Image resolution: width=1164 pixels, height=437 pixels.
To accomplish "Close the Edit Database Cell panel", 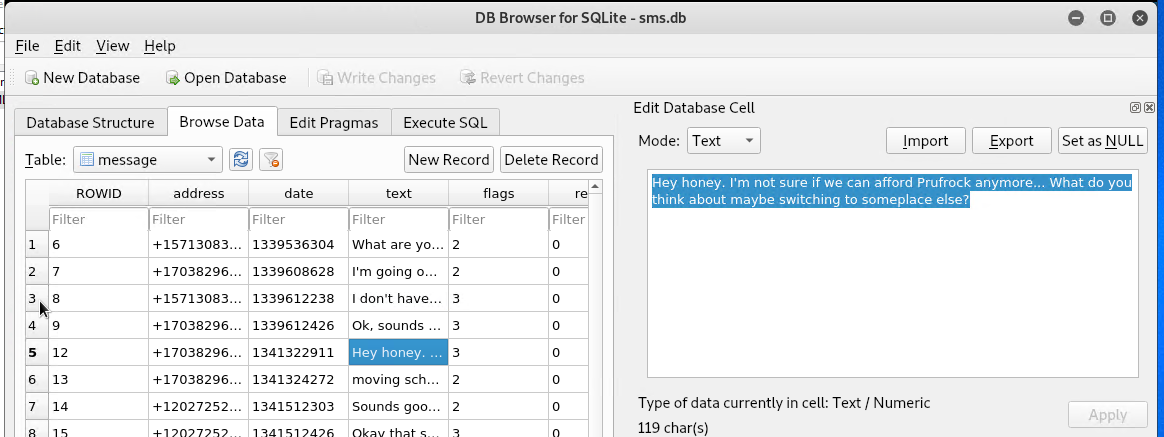I will pos(1149,108).
